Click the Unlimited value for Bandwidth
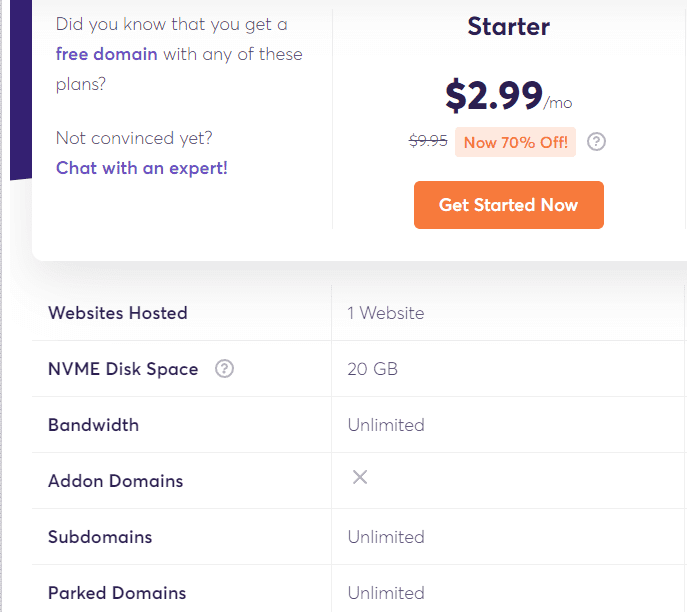Viewport: 695px width, 612px height. [x=386, y=425]
